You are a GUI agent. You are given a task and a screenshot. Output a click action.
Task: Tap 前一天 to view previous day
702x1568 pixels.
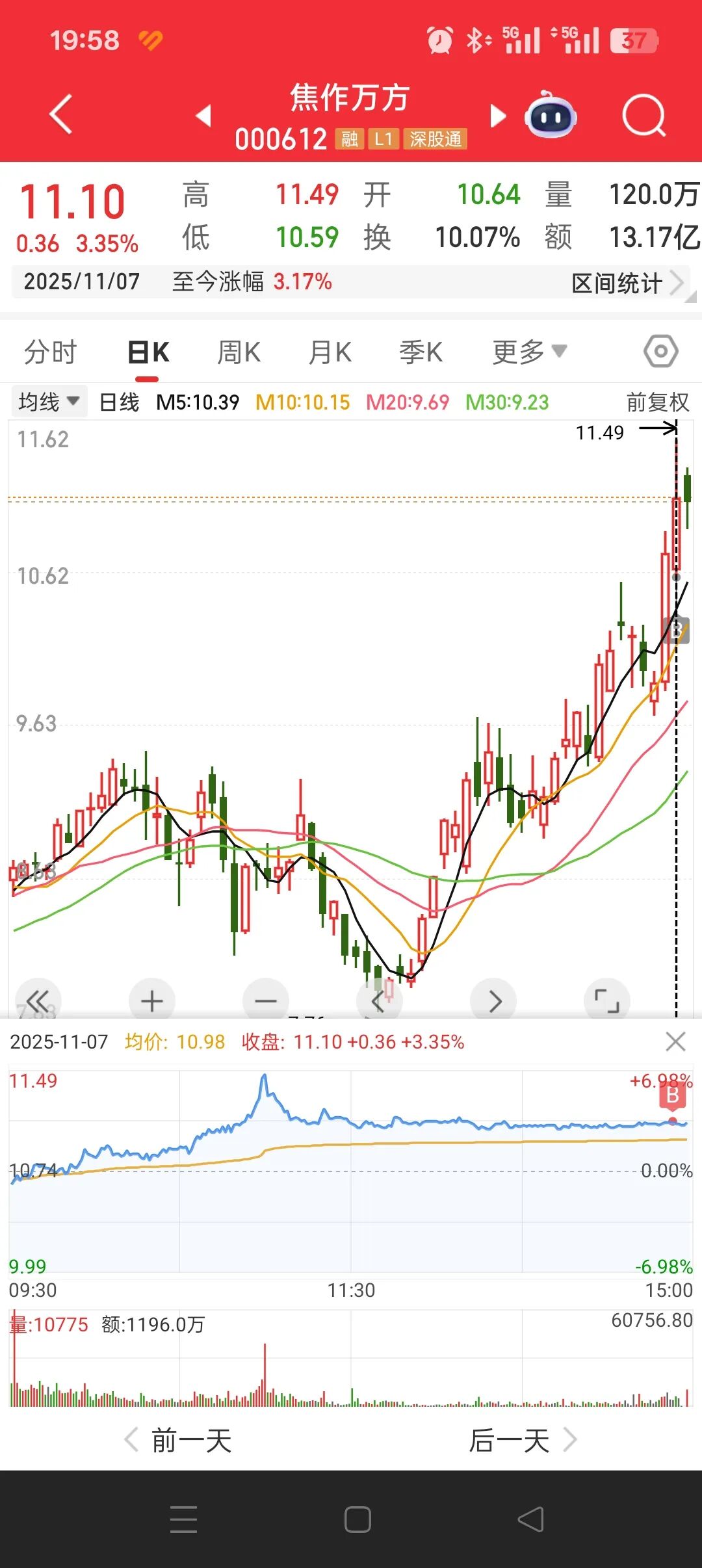pos(179,1440)
